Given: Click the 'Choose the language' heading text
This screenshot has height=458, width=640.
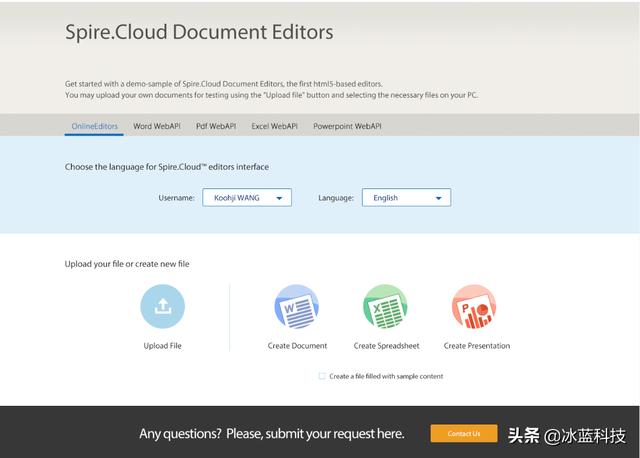Looking at the screenshot, I should pos(167,167).
